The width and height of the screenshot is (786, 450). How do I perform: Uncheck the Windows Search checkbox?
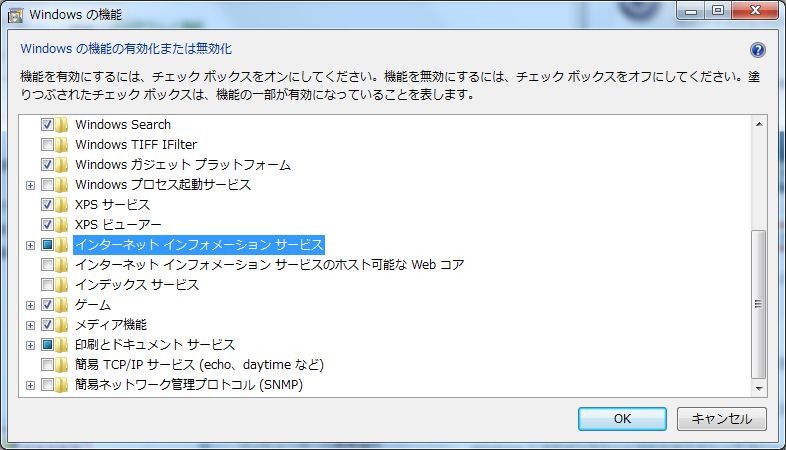(x=47, y=124)
